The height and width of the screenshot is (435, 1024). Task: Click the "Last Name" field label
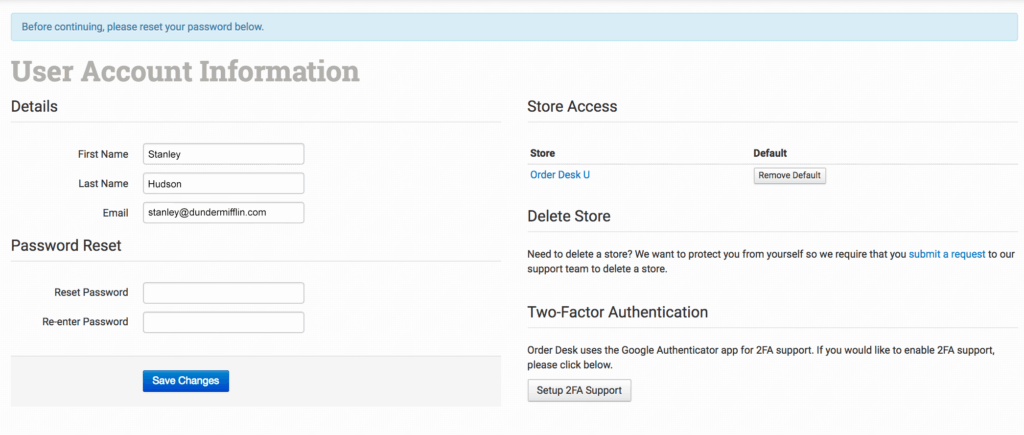pyautogui.click(x=103, y=184)
